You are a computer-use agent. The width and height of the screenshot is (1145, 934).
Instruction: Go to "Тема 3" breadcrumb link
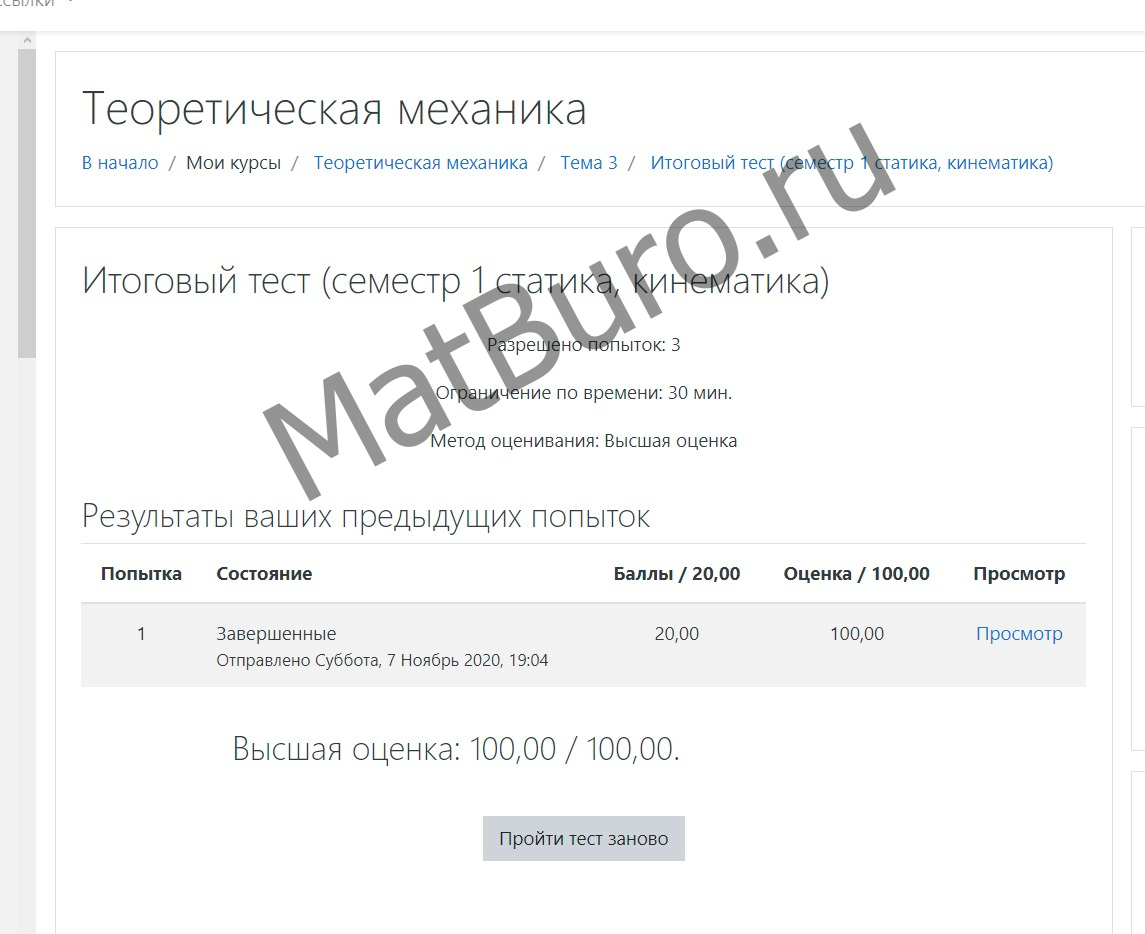point(589,163)
